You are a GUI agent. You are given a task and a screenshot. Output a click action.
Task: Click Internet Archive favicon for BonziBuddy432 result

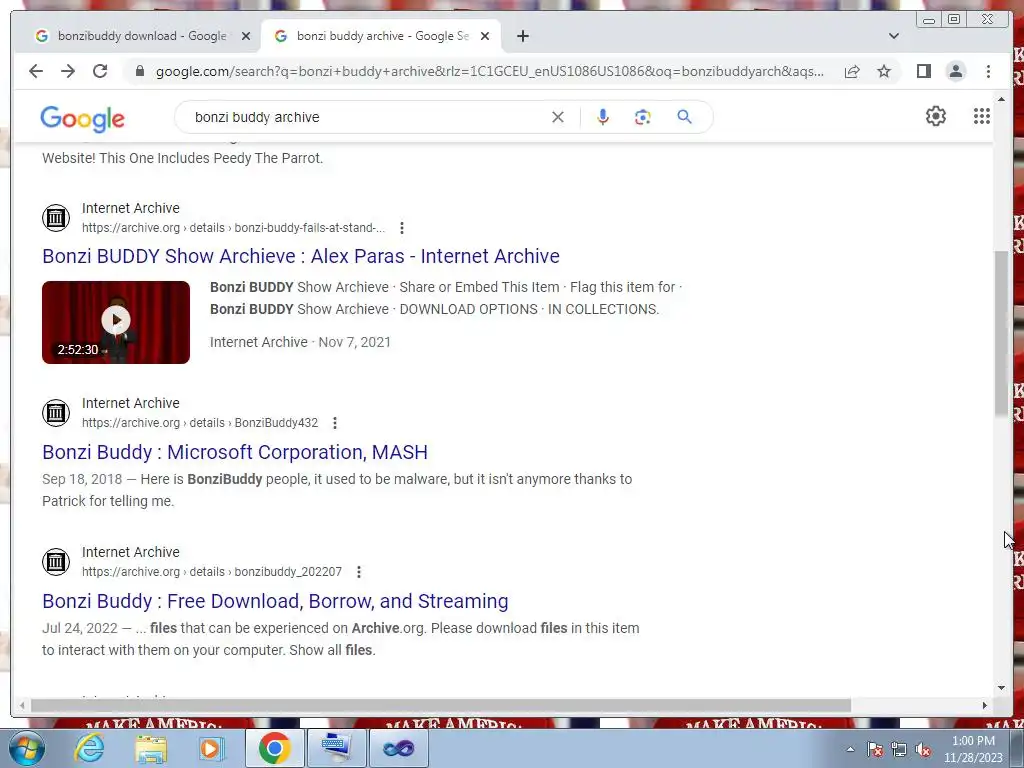coord(56,413)
